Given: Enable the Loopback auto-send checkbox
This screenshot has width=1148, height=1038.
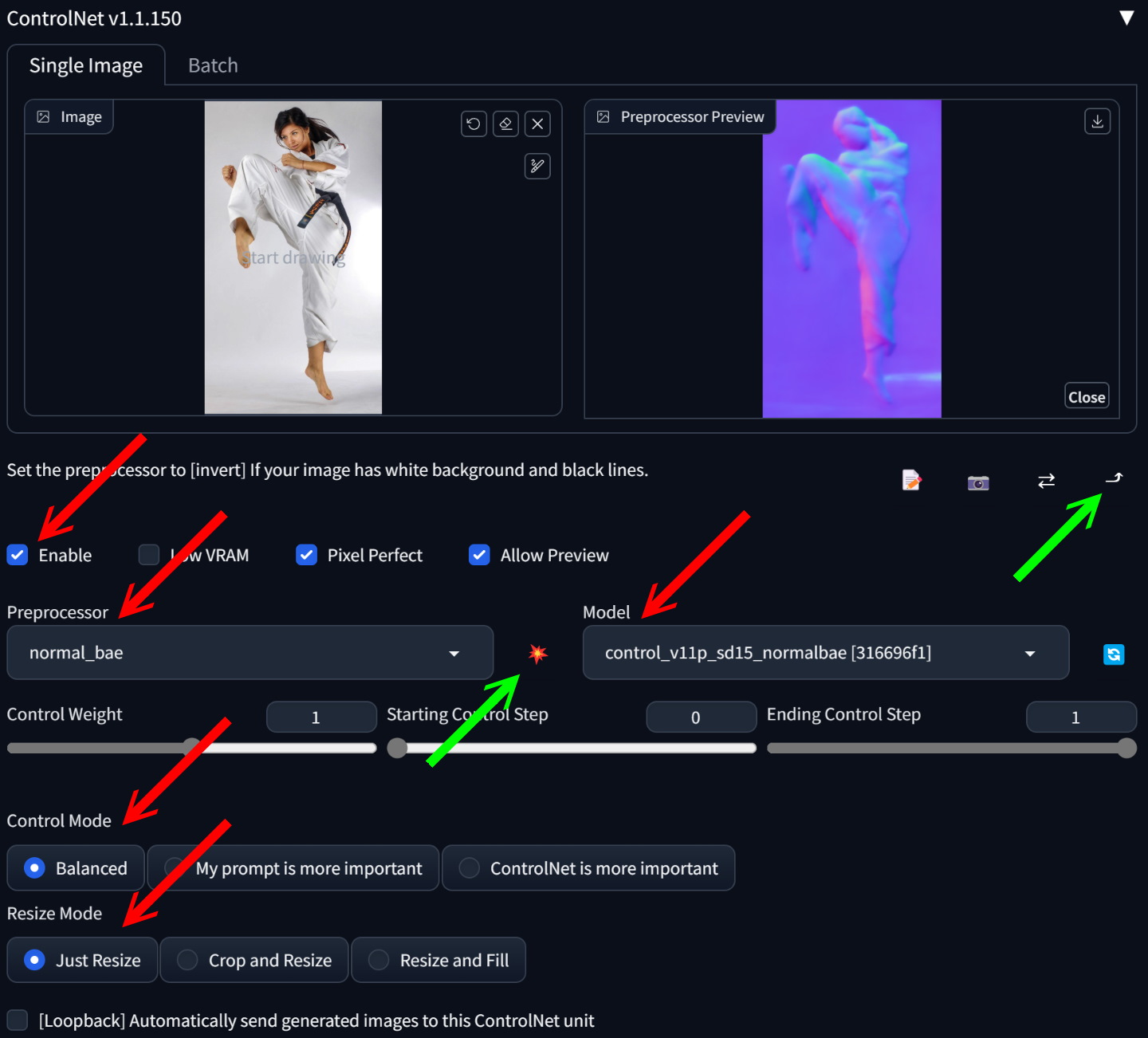Looking at the screenshot, I should 18,1020.
